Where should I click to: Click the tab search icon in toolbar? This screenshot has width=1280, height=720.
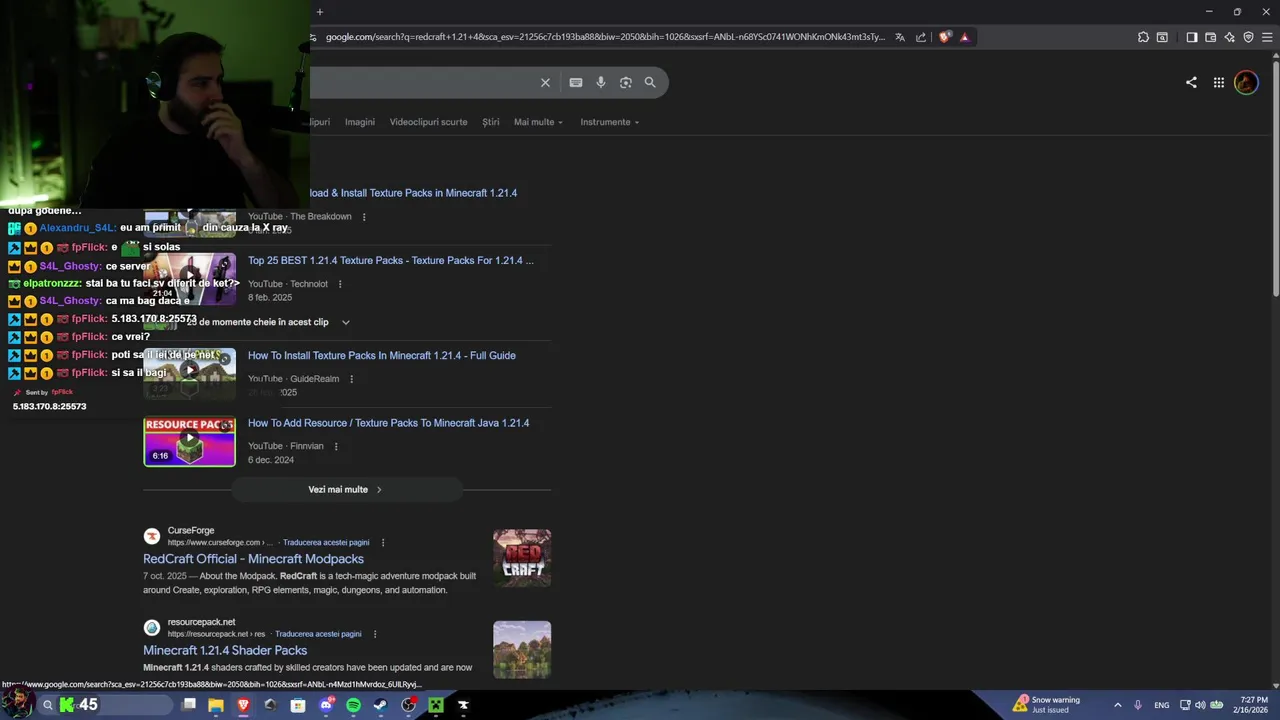pyautogui.click(x=1162, y=37)
